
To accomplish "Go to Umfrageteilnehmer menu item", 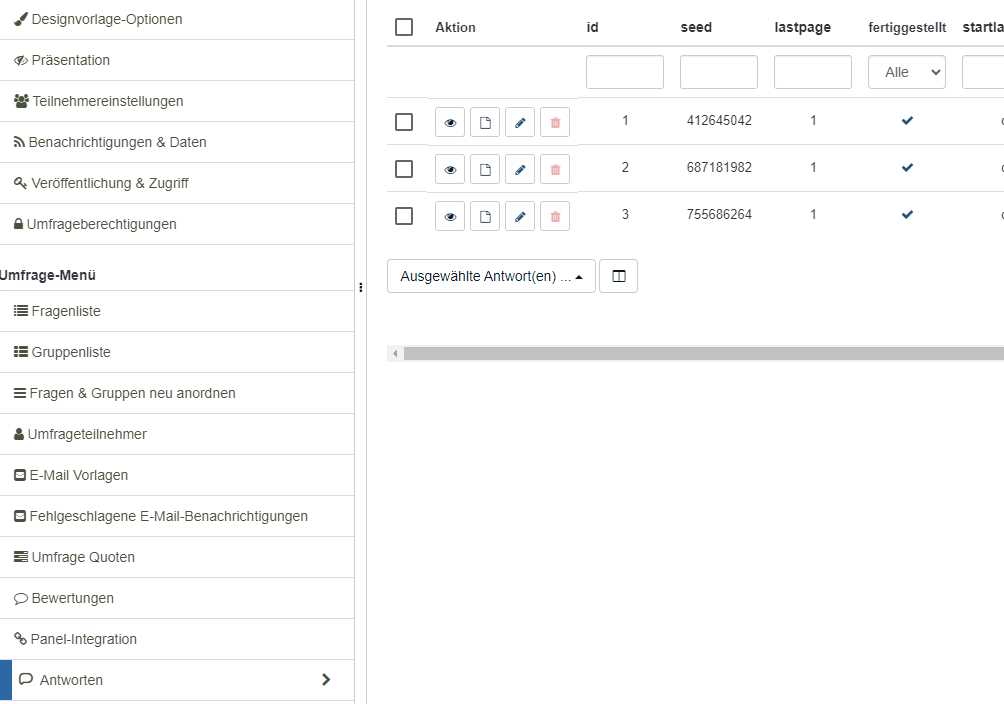I will (88, 434).
